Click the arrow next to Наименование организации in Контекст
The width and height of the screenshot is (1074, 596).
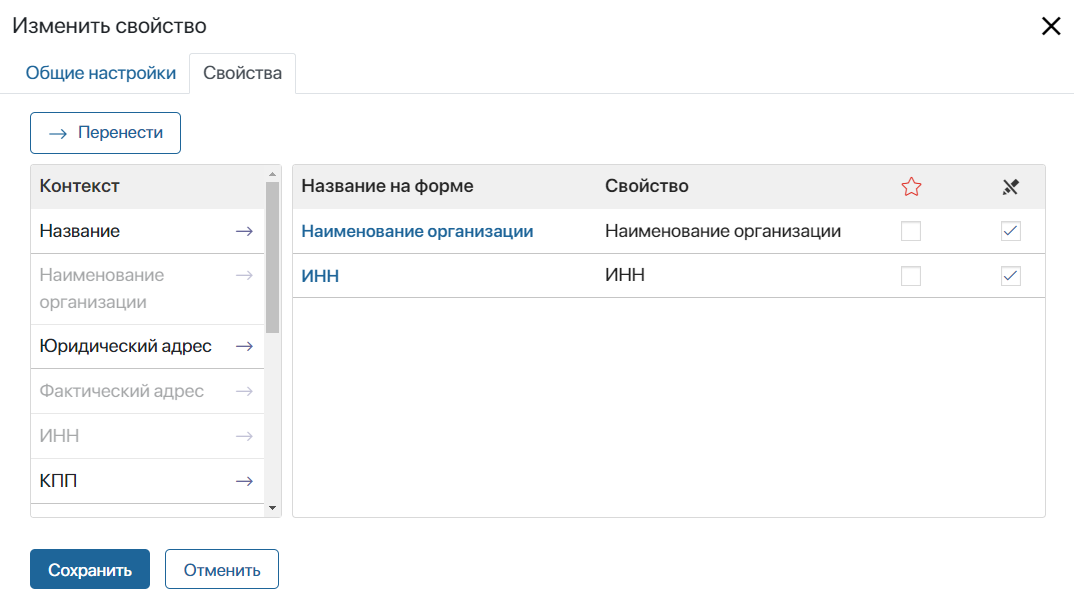tap(245, 275)
